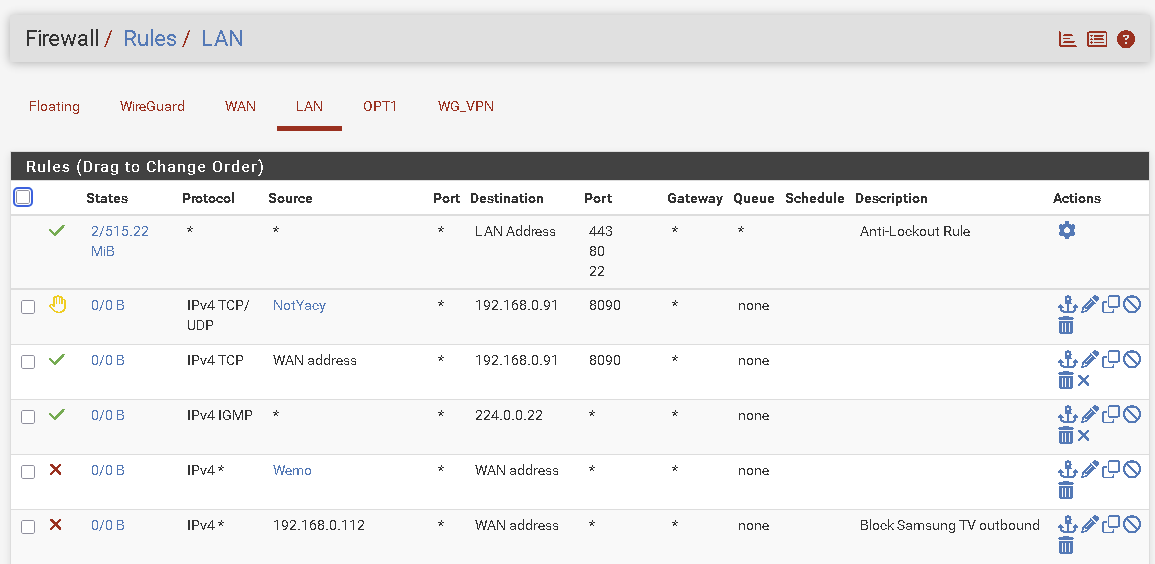Click the NotYacy alias link
Screen dimensions: 1155x564
point(299,305)
